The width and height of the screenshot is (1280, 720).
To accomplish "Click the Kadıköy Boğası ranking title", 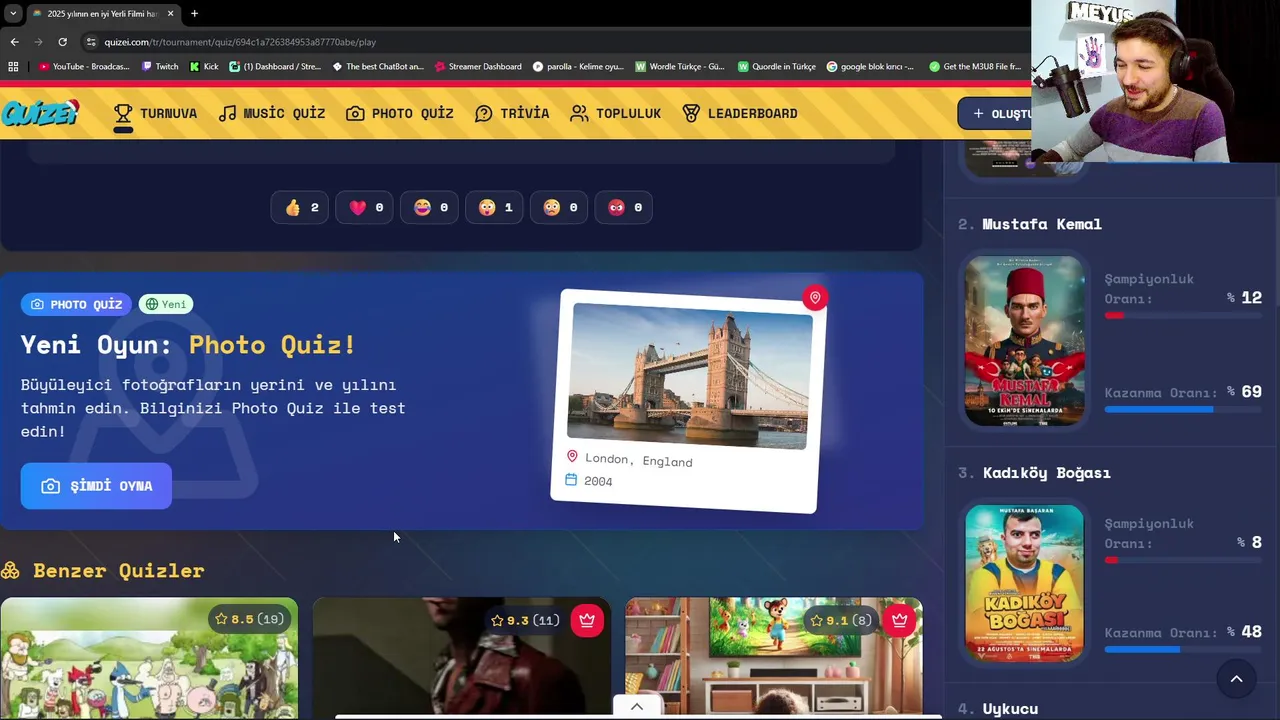I will [x=1047, y=473].
